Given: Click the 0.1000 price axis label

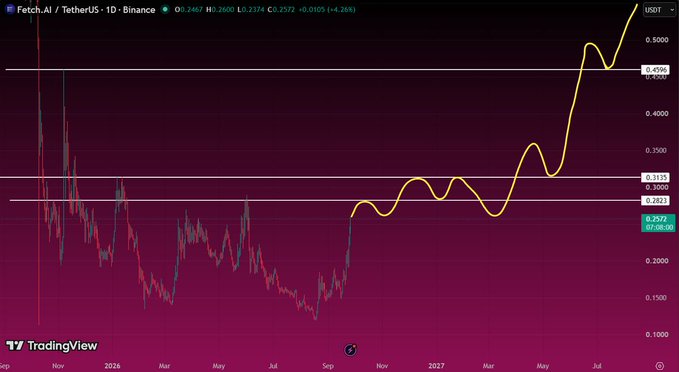Looking at the screenshot, I should click(657, 335).
